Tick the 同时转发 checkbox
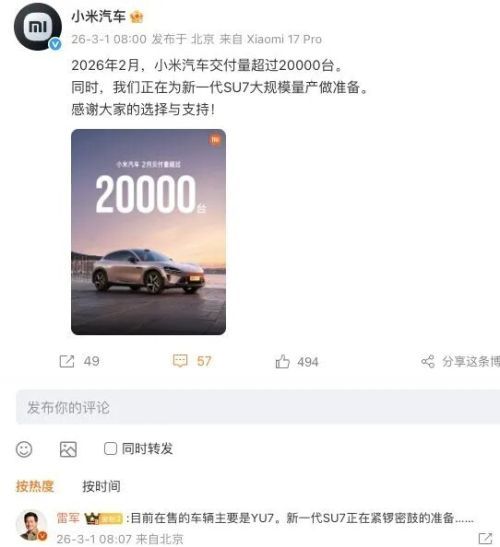 click(x=110, y=449)
